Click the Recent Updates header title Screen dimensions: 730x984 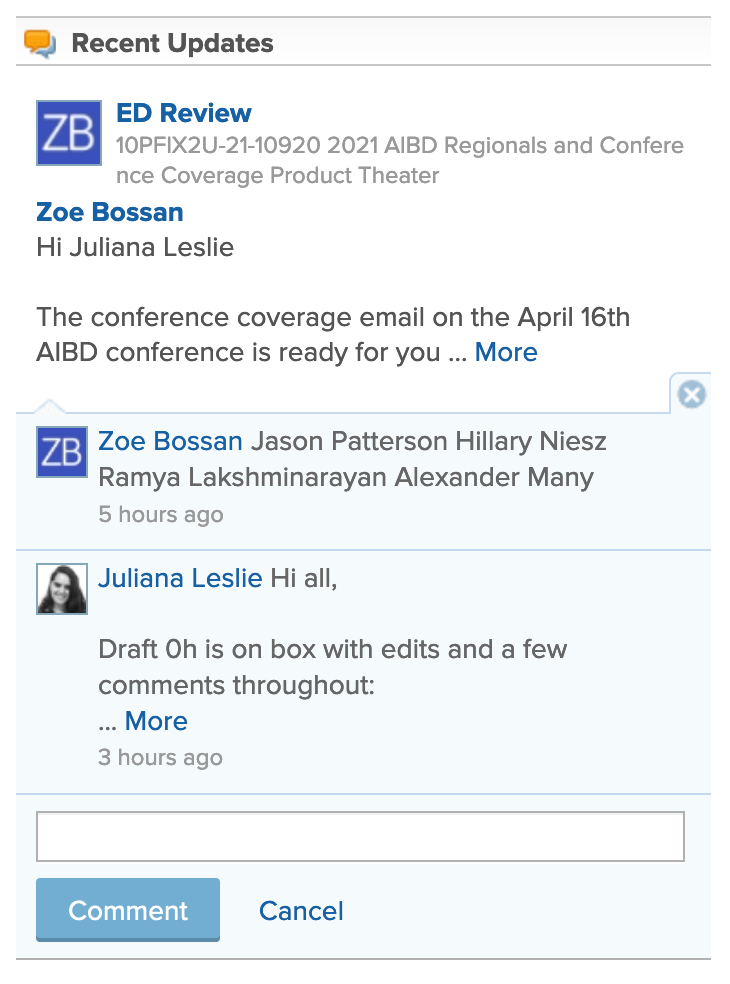(x=172, y=44)
